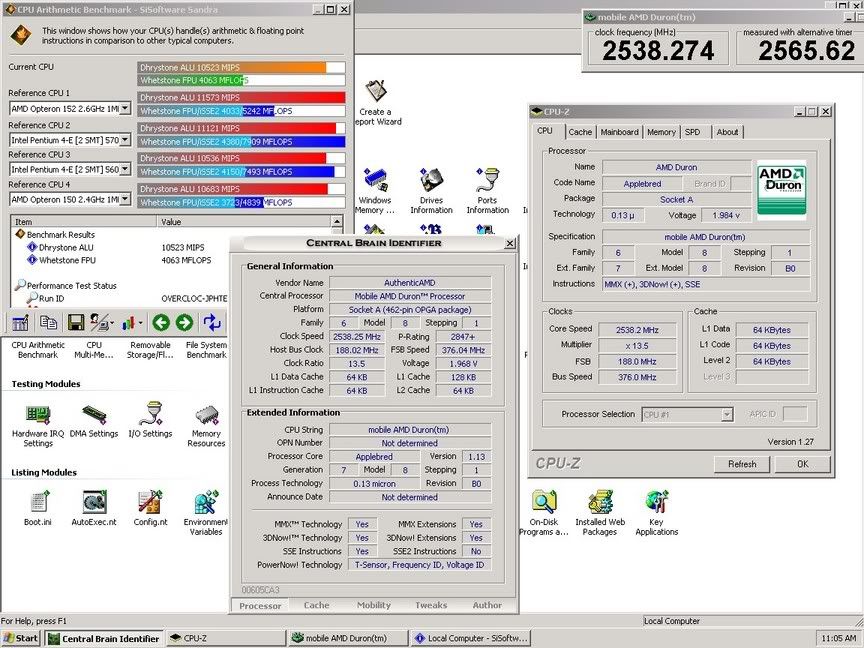
Task: Switch to CPU-Z on the taskbar
Action: pos(225,638)
